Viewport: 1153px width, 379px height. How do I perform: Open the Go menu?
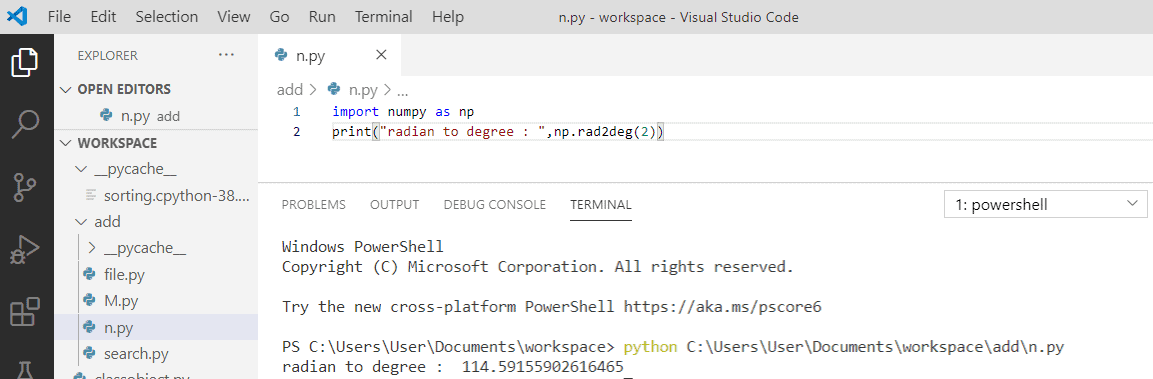(279, 16)
